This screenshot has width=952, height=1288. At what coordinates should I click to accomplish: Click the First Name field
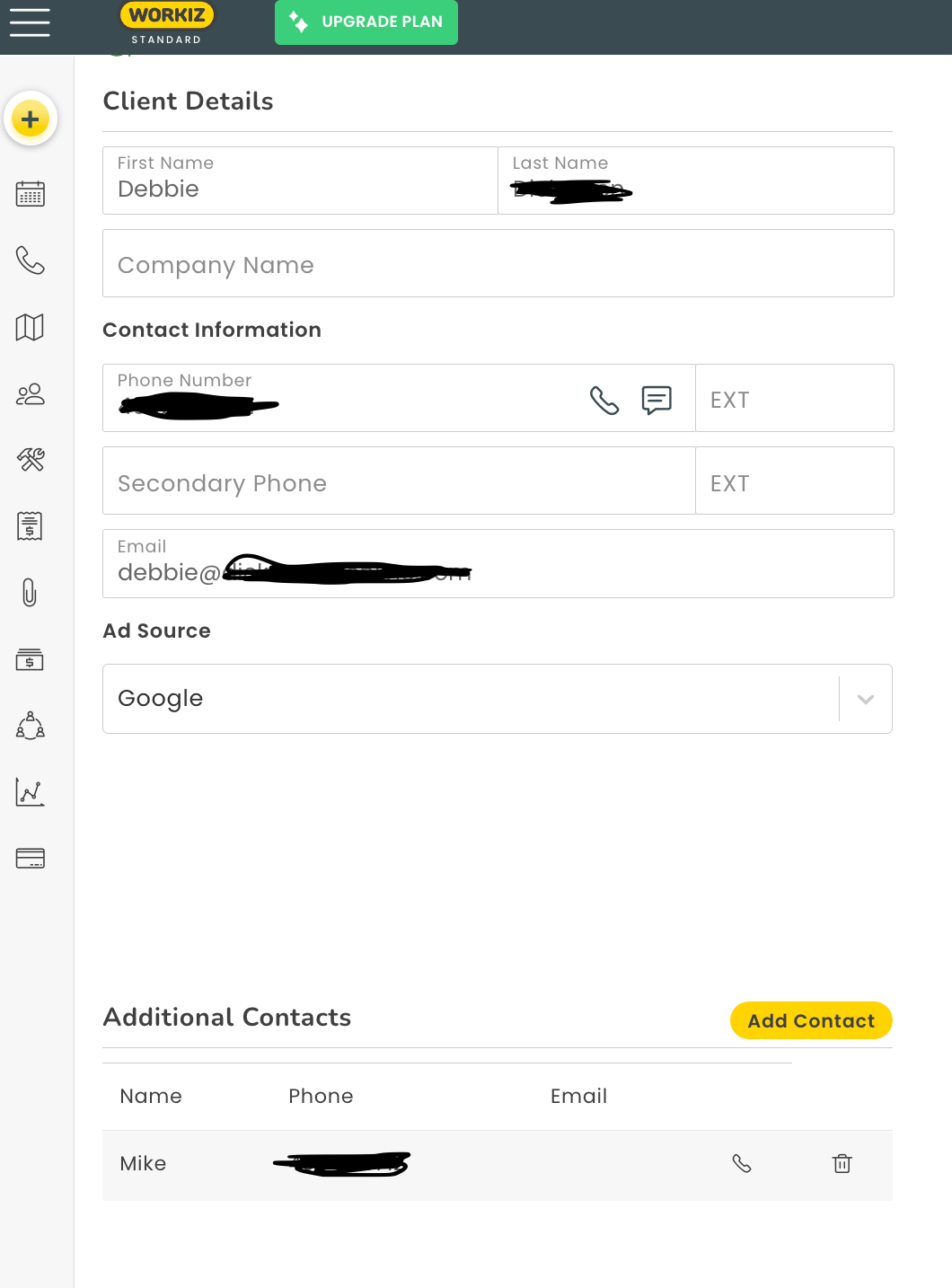[x=300, y=181]
